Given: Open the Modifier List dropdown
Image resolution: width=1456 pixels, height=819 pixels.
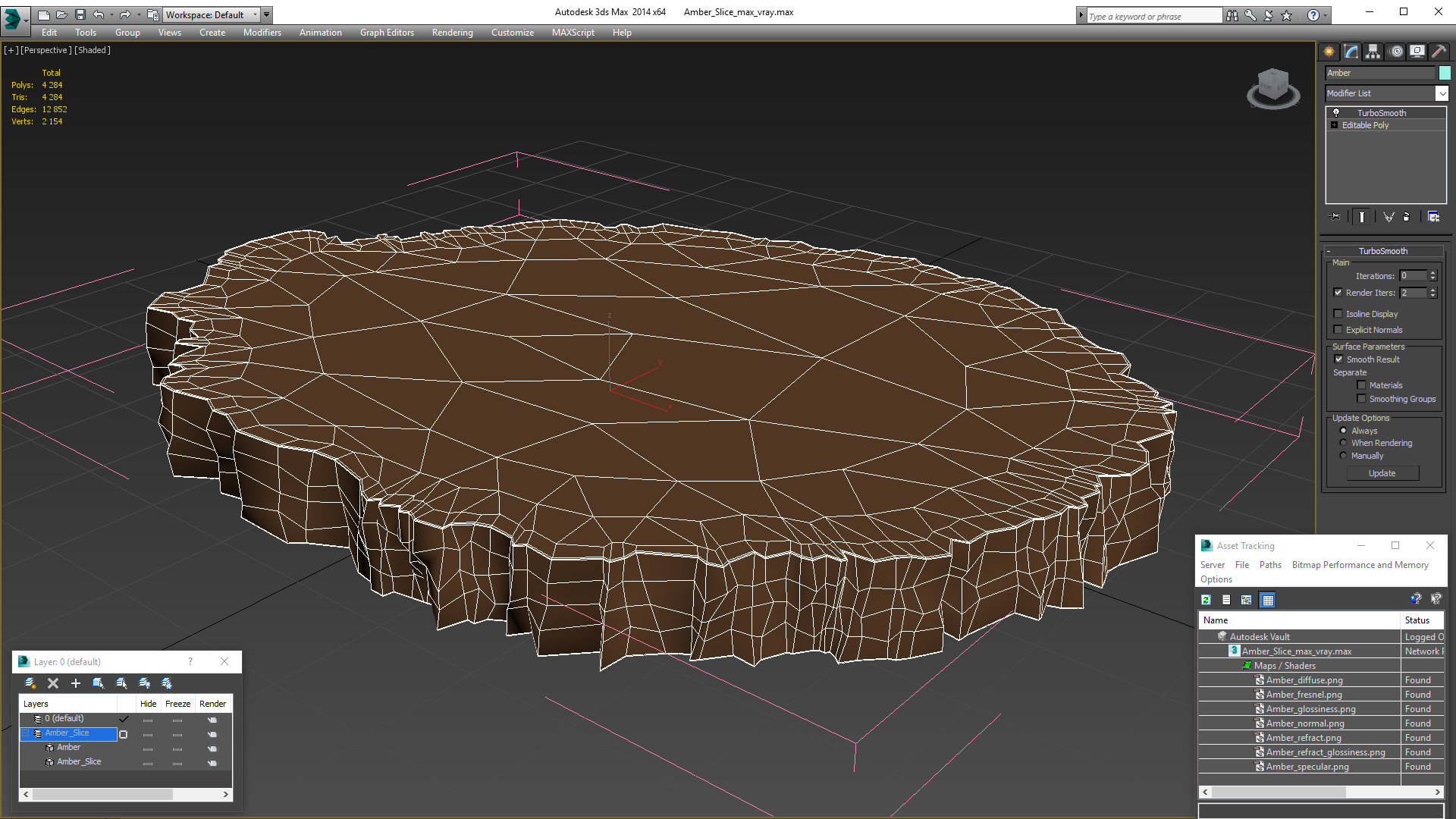Looking at the screenshot, I should click(x=1387, y=93).
